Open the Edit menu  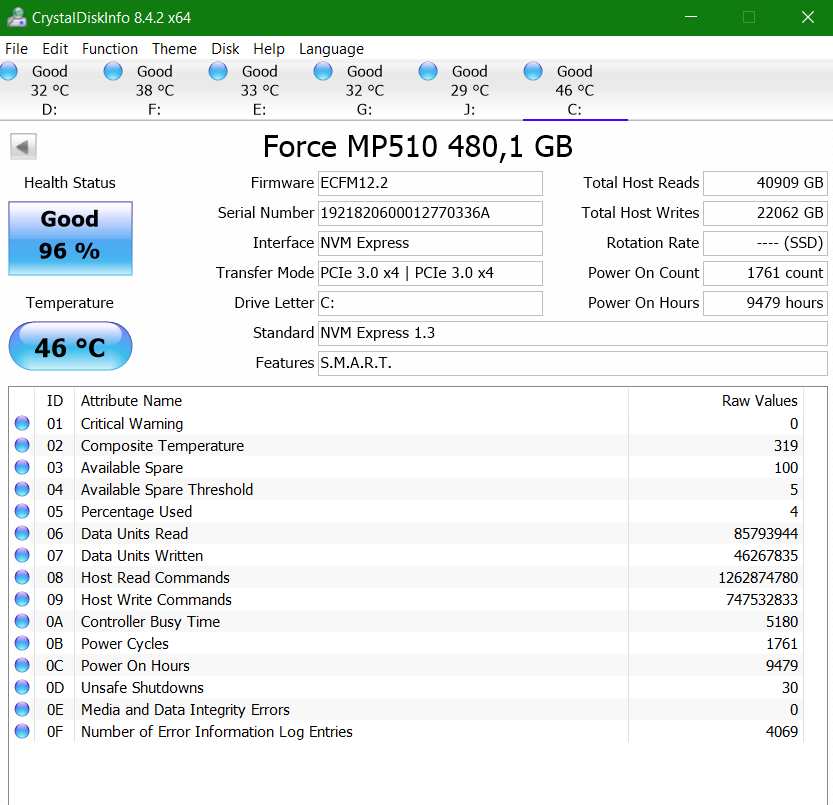pyautogui.click(x=55, y=49)
